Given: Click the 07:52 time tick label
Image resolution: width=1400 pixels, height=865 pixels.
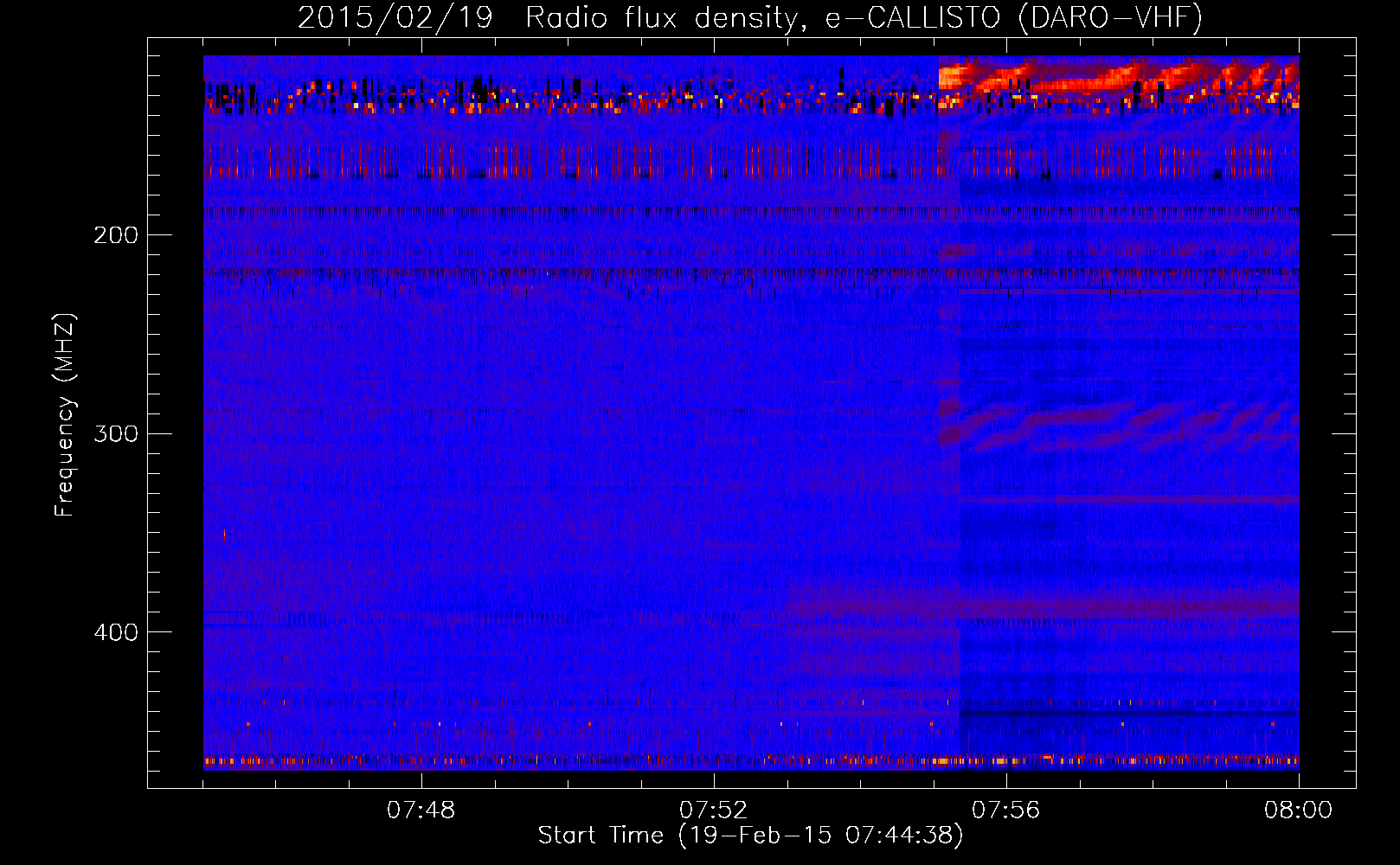Looking at the screenshot, I should point(714,811).
